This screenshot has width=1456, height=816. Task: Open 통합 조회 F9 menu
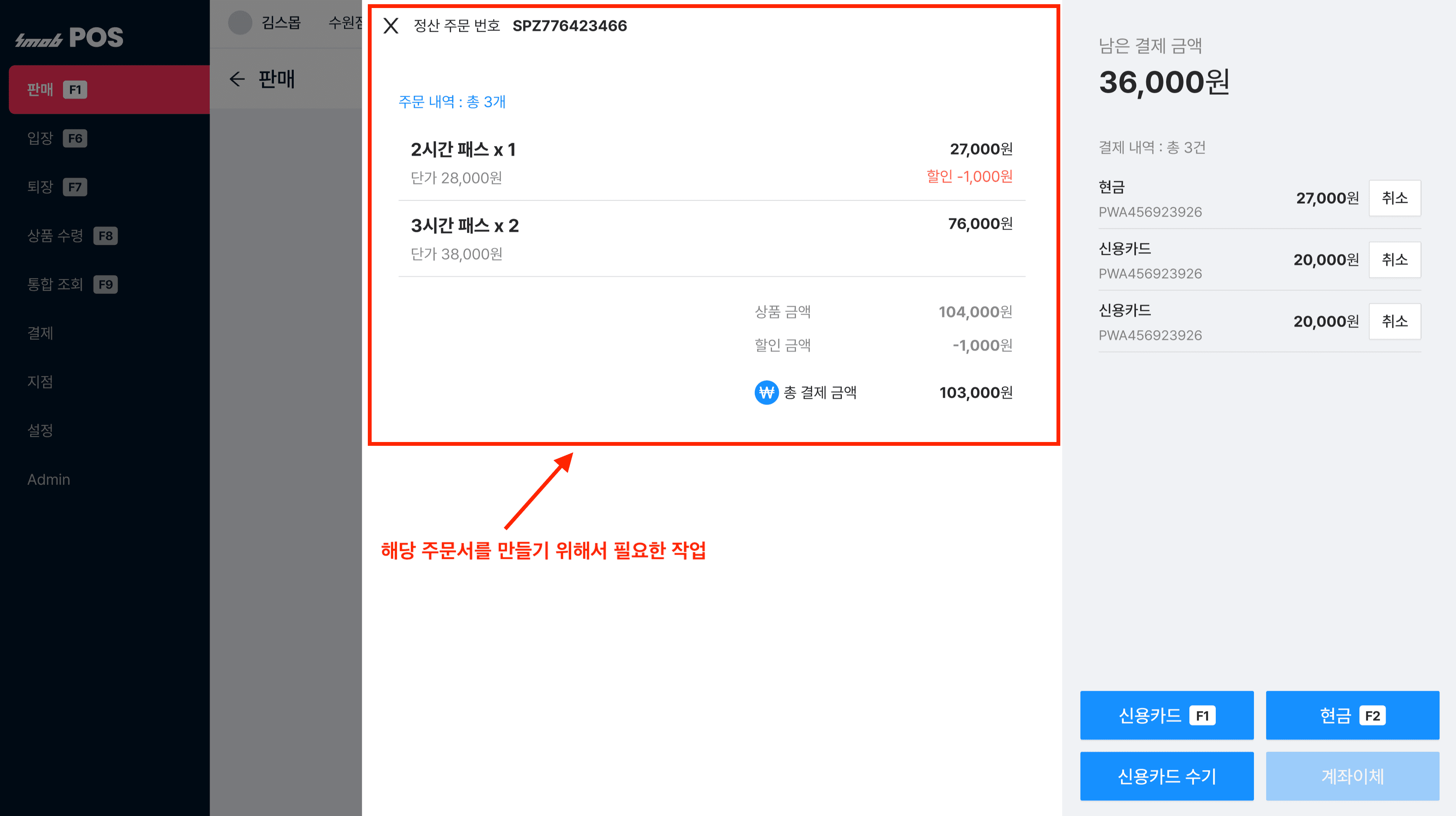pos(72,284)
